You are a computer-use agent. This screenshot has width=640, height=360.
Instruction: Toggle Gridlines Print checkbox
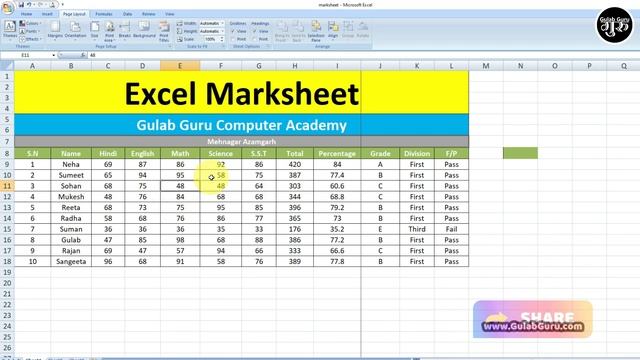tap(233, 39)
